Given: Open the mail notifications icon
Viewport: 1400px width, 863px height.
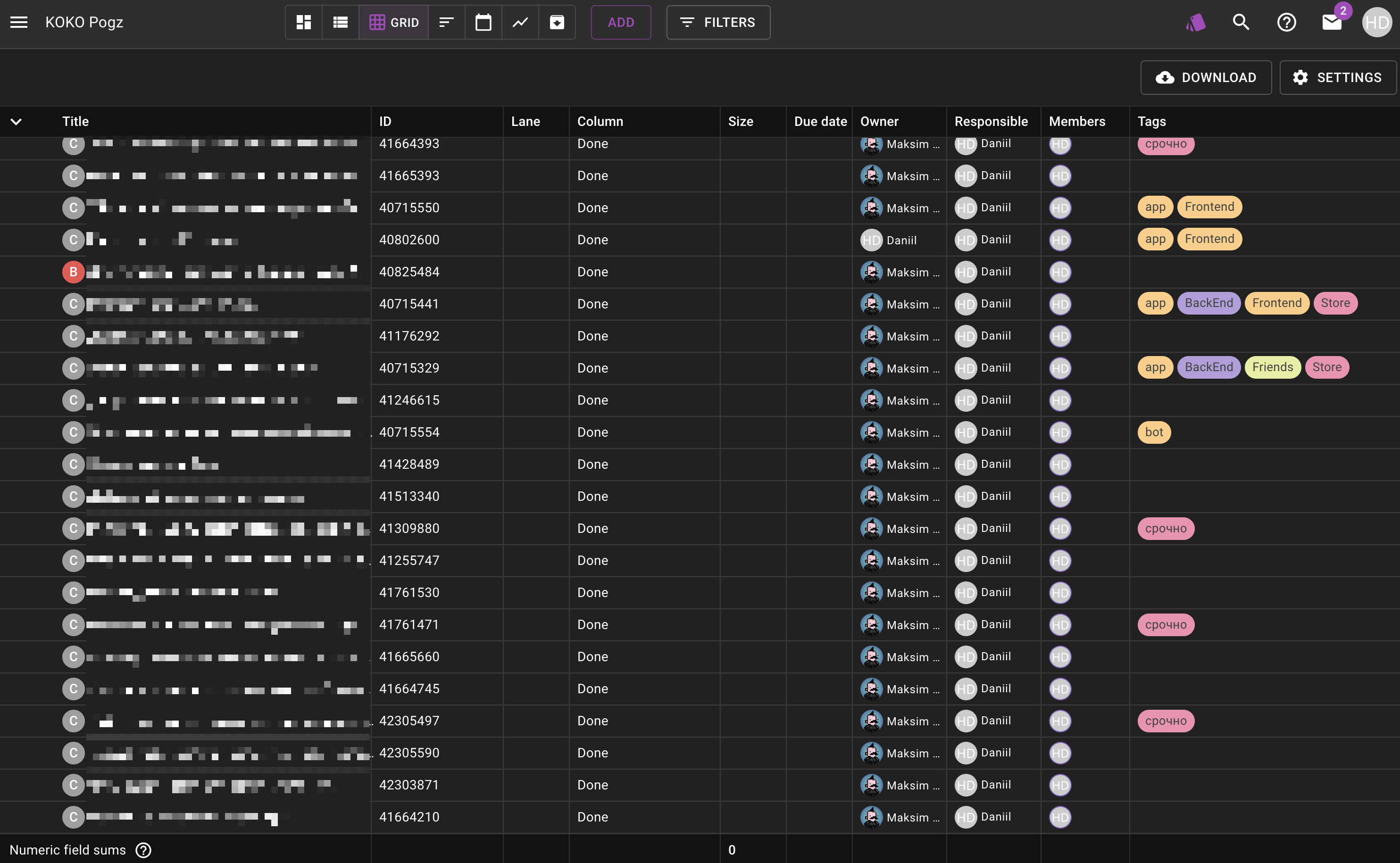Looking at the screenshot, I should click(1332, 22).
